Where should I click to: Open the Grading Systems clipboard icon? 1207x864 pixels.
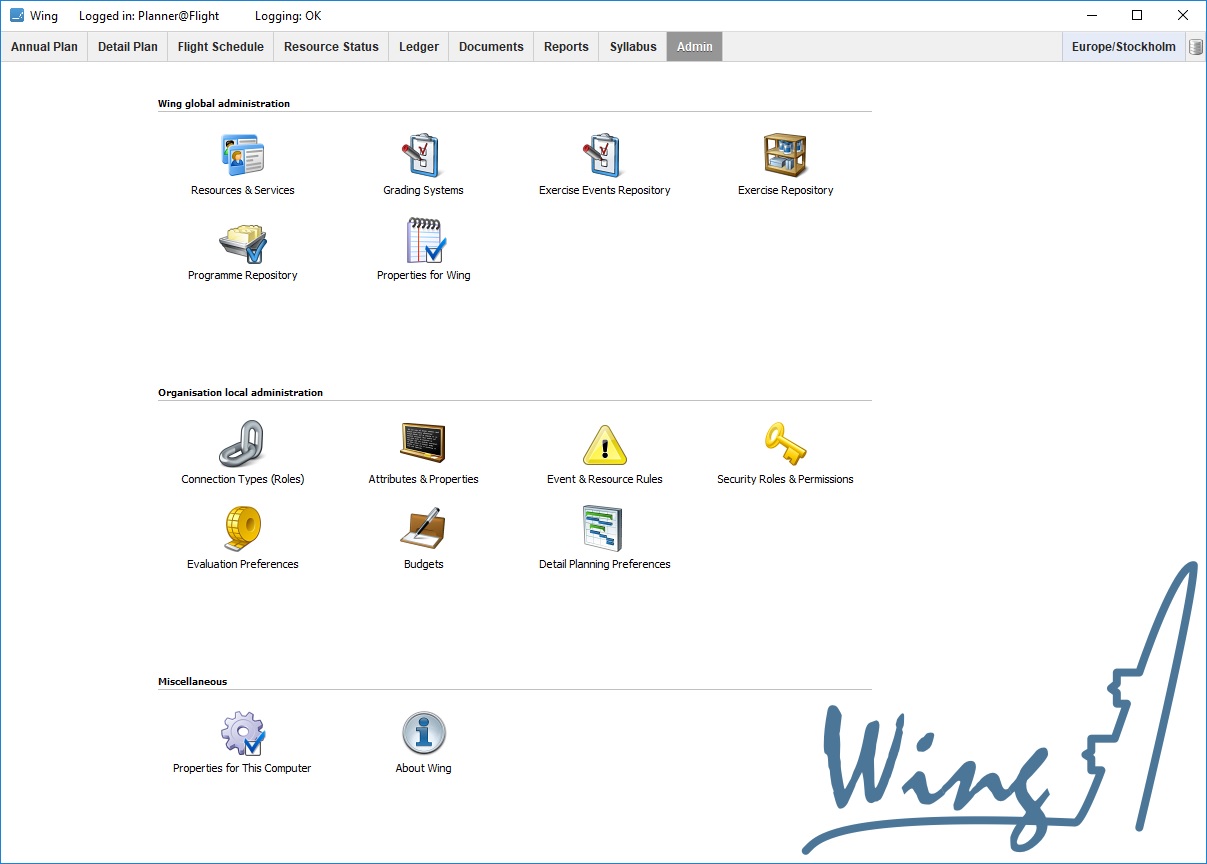tap(423, 155)
